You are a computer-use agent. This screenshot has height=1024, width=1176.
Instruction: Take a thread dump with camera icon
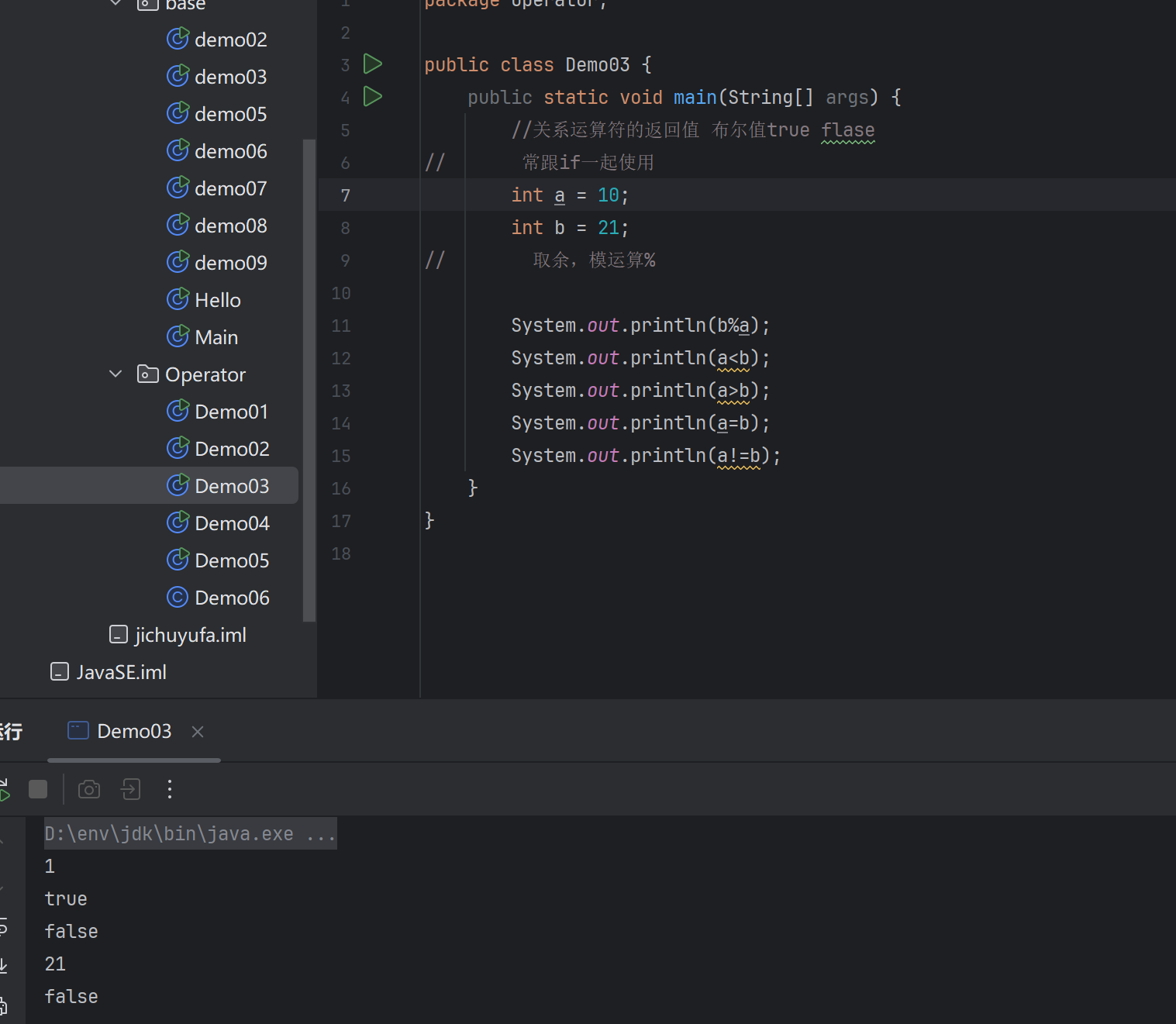pyautogui.click(x=89, y=789)
